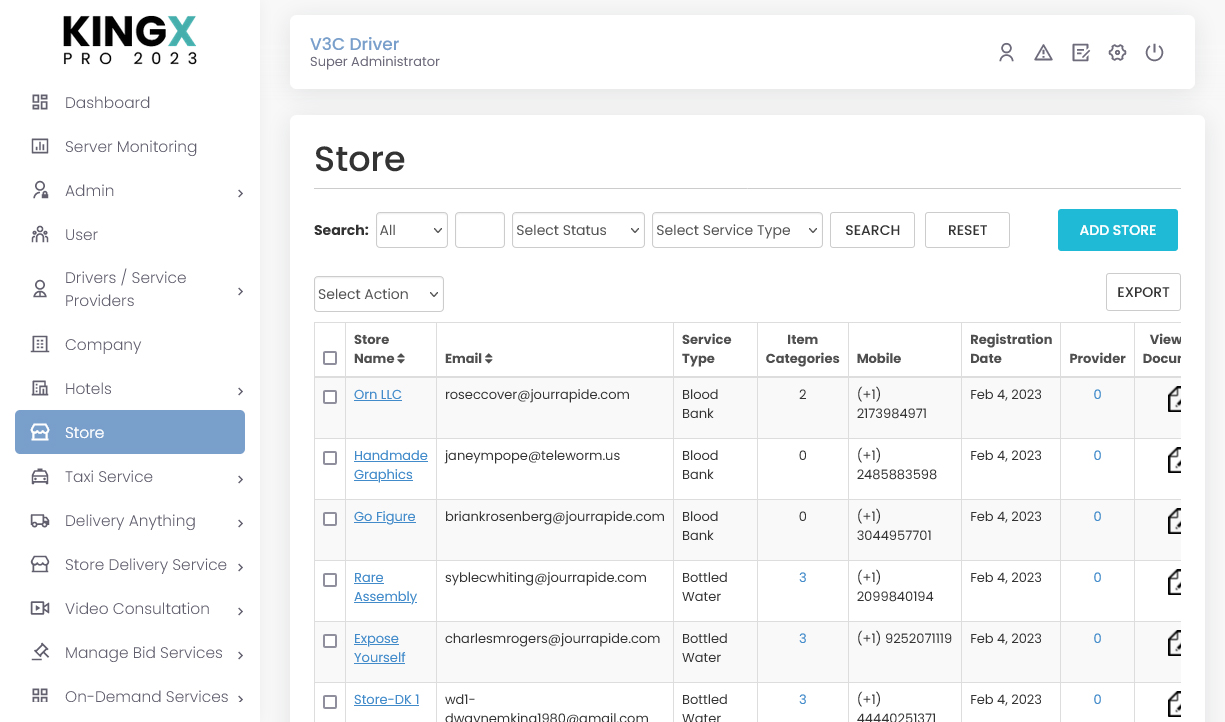Click the RESET button
The image size is (1225, 722).
click(967, 230)
